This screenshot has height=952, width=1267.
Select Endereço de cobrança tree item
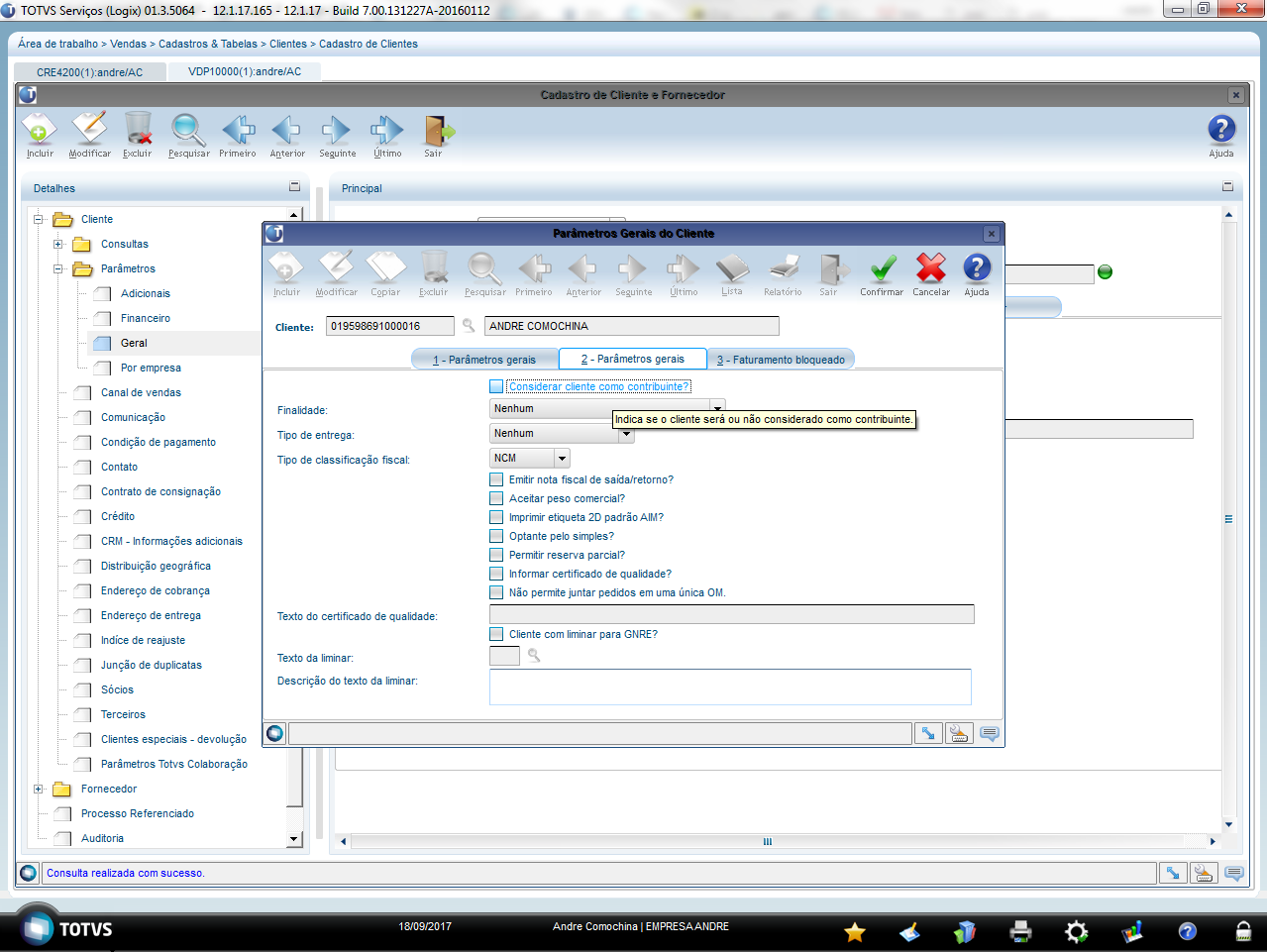click(156, 590)
